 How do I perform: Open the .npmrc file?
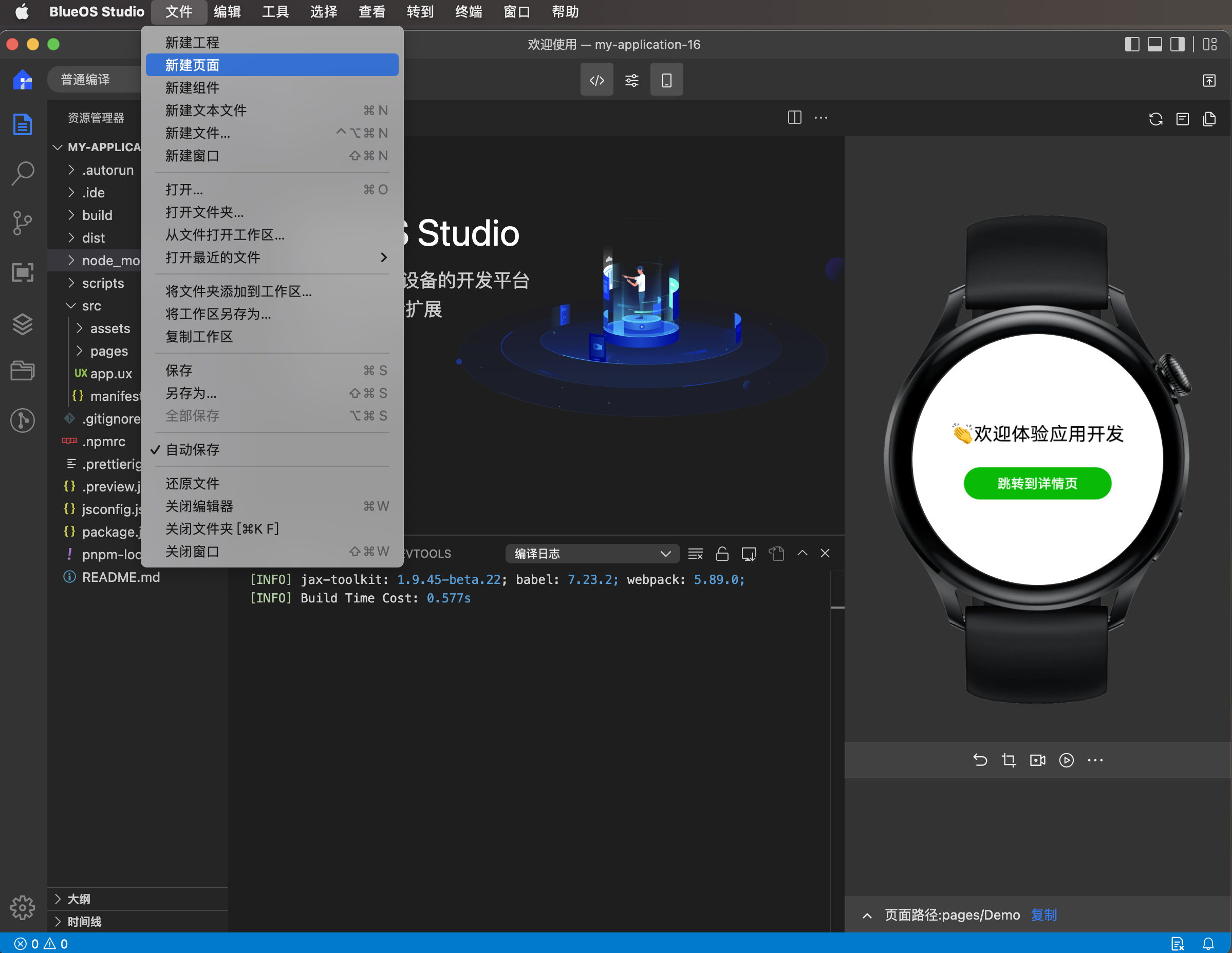coord(103,441)
